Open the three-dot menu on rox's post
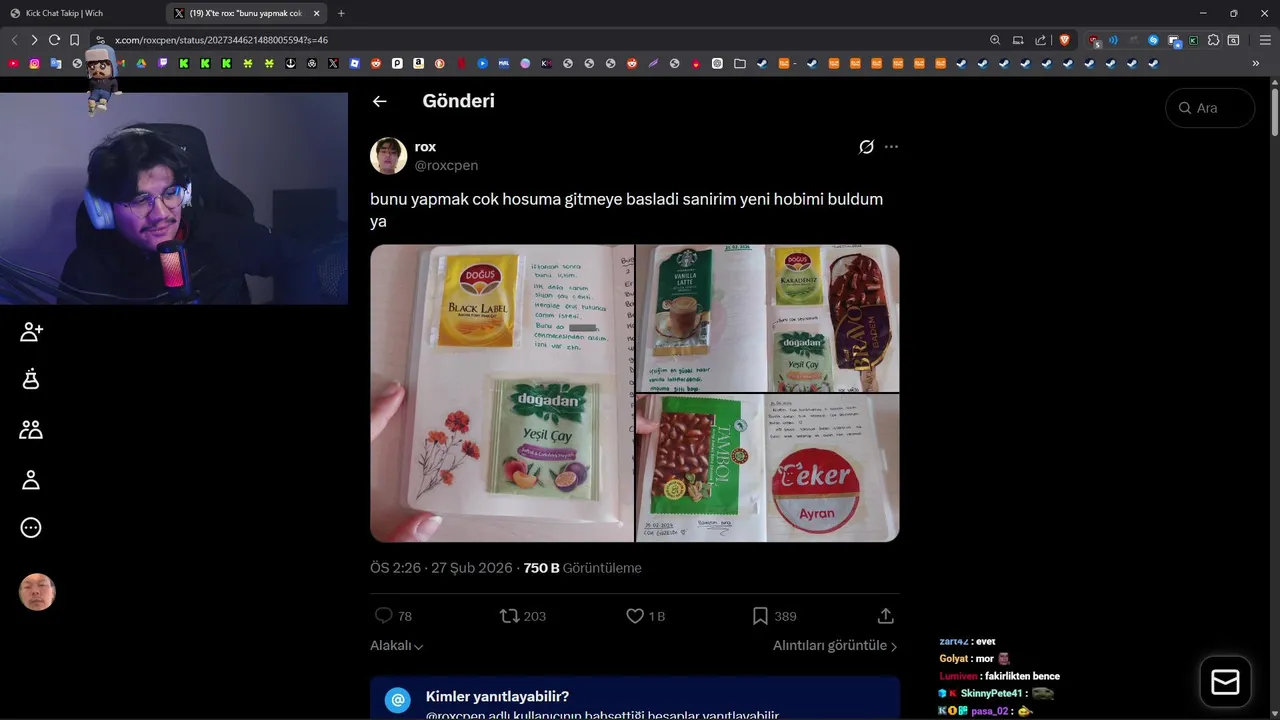 coord(891,147)
